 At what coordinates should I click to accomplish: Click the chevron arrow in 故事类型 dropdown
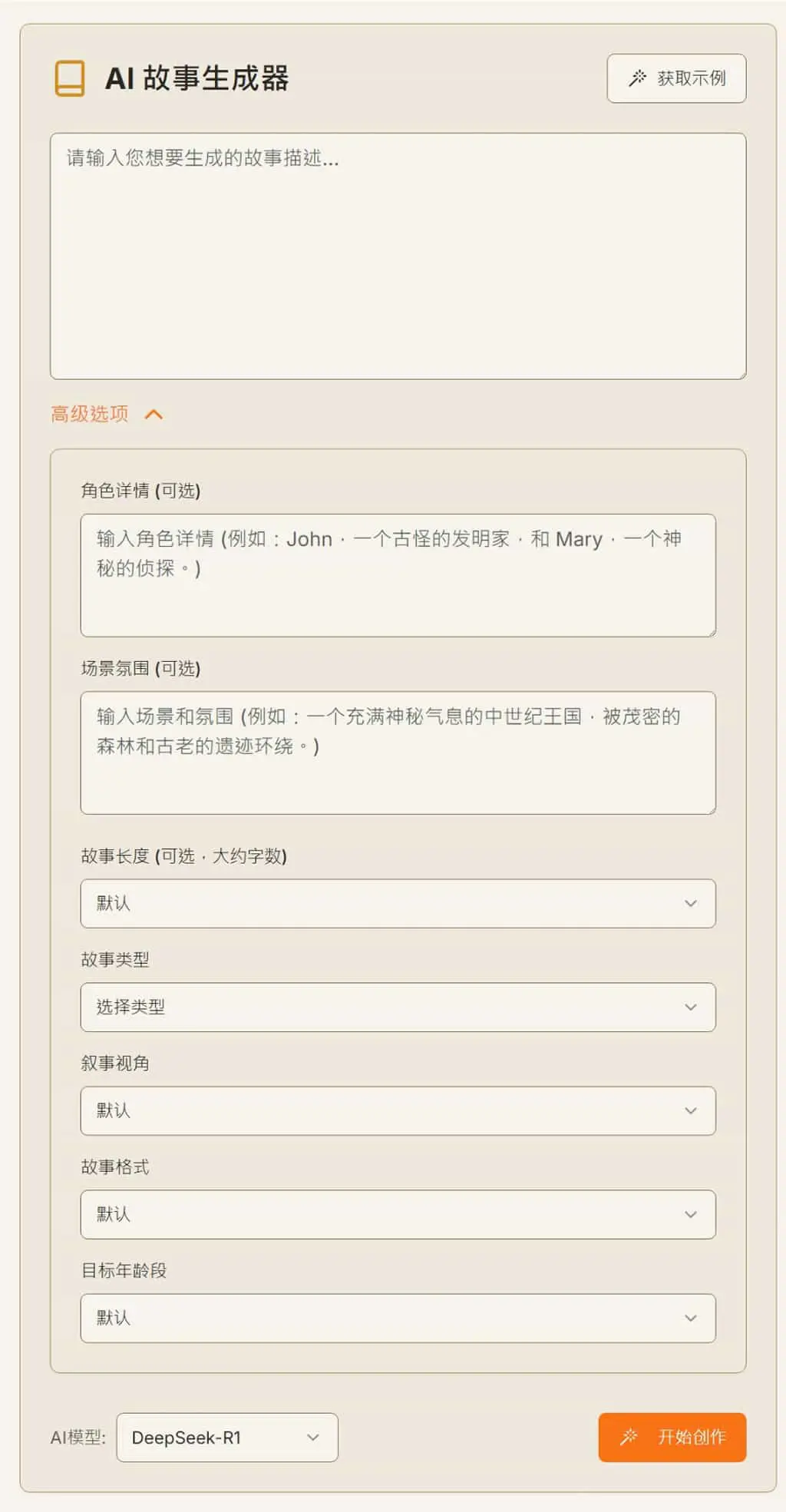[691, 1007]
